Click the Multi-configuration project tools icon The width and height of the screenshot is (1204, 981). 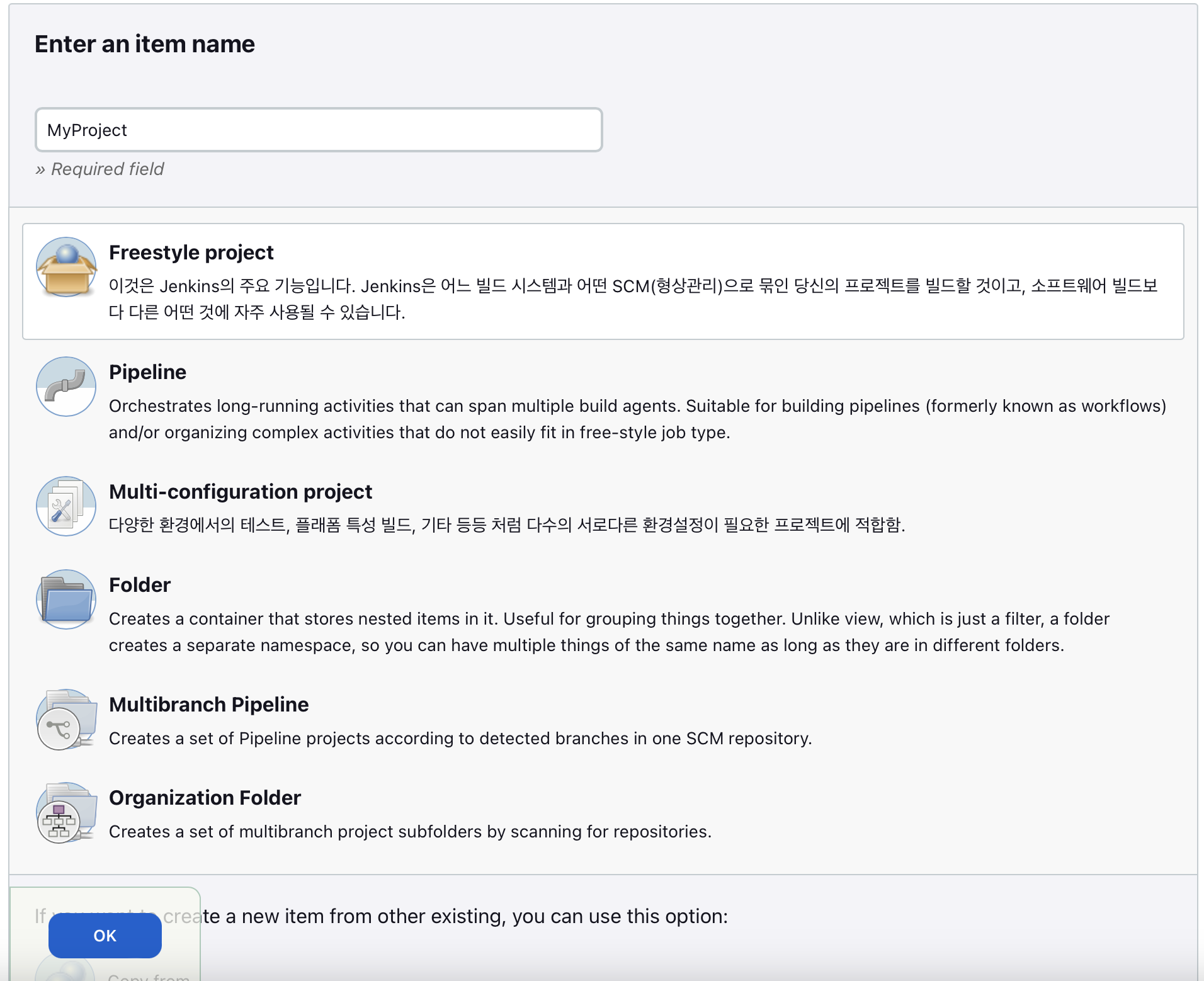[x=66, y=506]
